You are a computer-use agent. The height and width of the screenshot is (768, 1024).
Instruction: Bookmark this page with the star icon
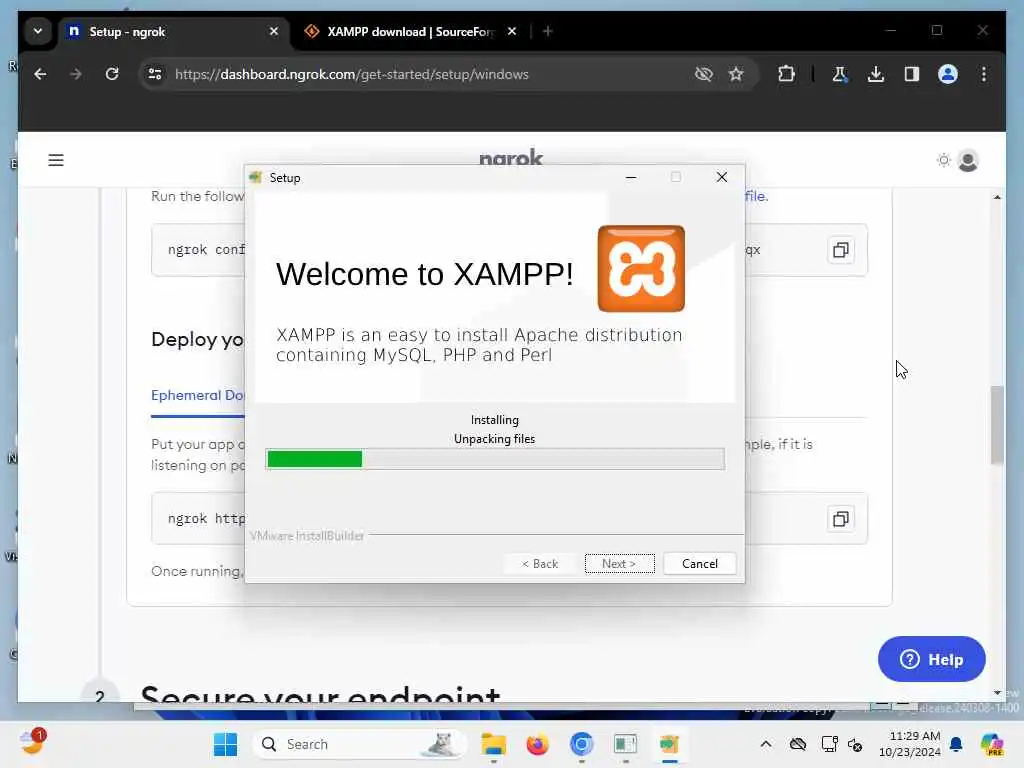coord(736,74)
